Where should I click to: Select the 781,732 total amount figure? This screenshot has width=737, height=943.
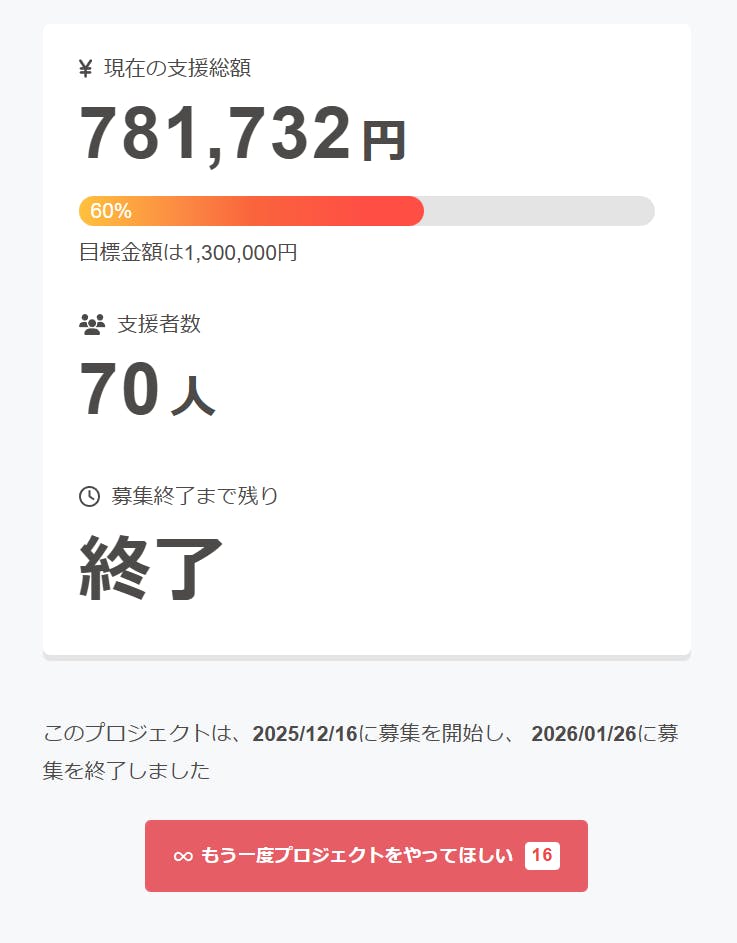point(215,134)
